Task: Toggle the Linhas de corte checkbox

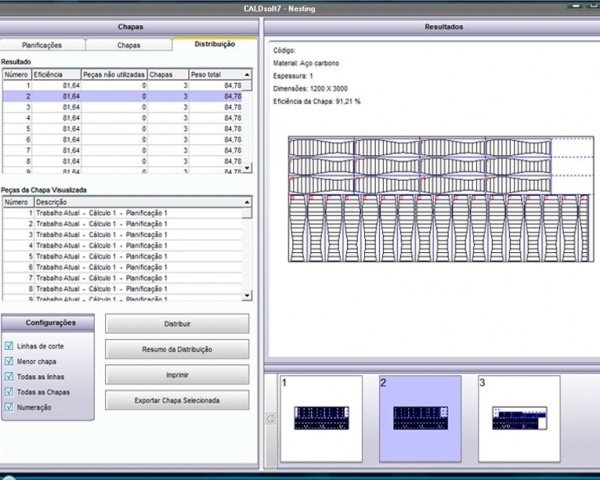Action: point(10,346)
